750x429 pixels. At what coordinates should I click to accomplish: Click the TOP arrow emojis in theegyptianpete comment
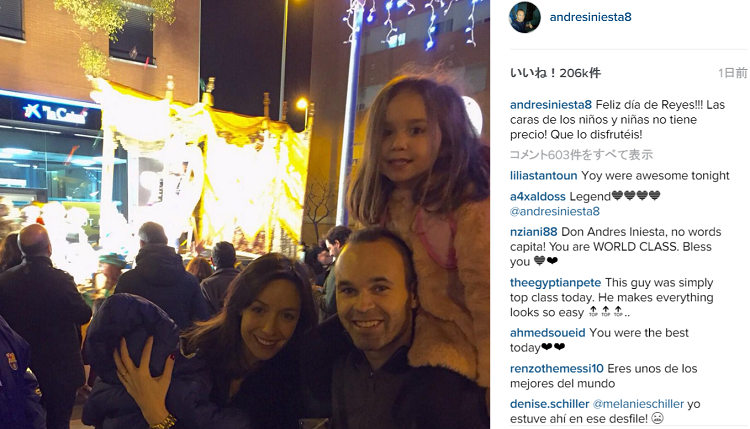[x=606, y=312]
